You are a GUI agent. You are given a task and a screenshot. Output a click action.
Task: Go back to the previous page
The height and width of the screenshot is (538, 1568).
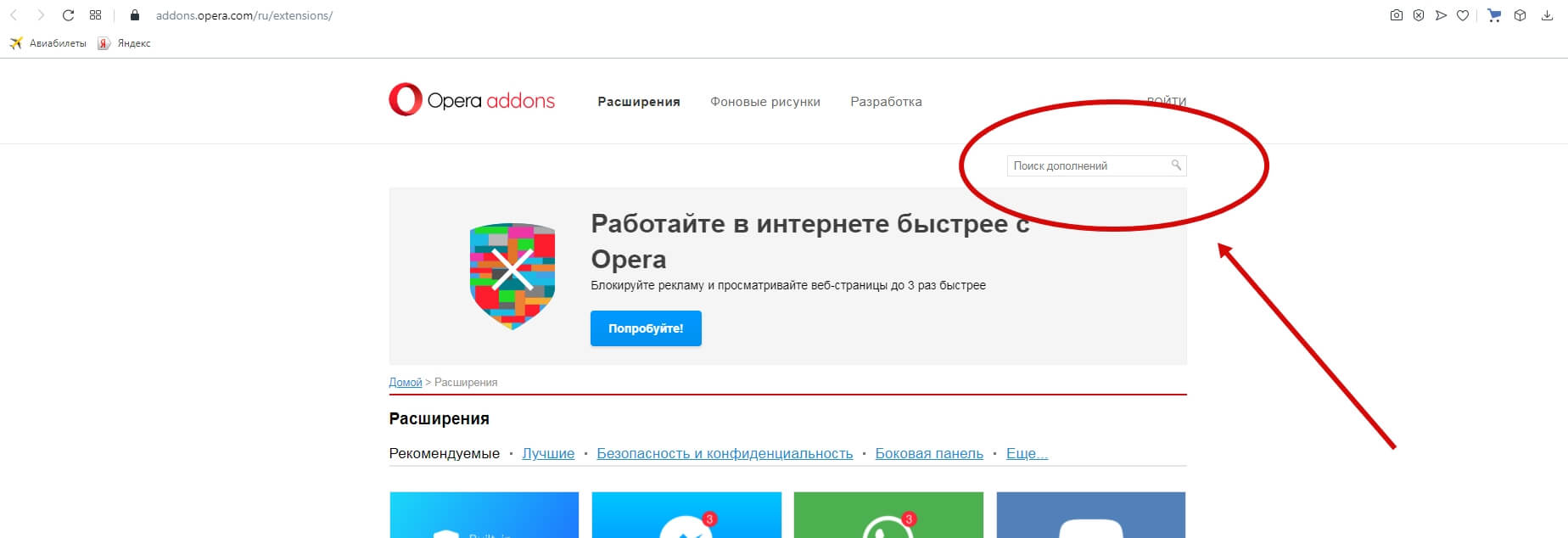(14, 15)
